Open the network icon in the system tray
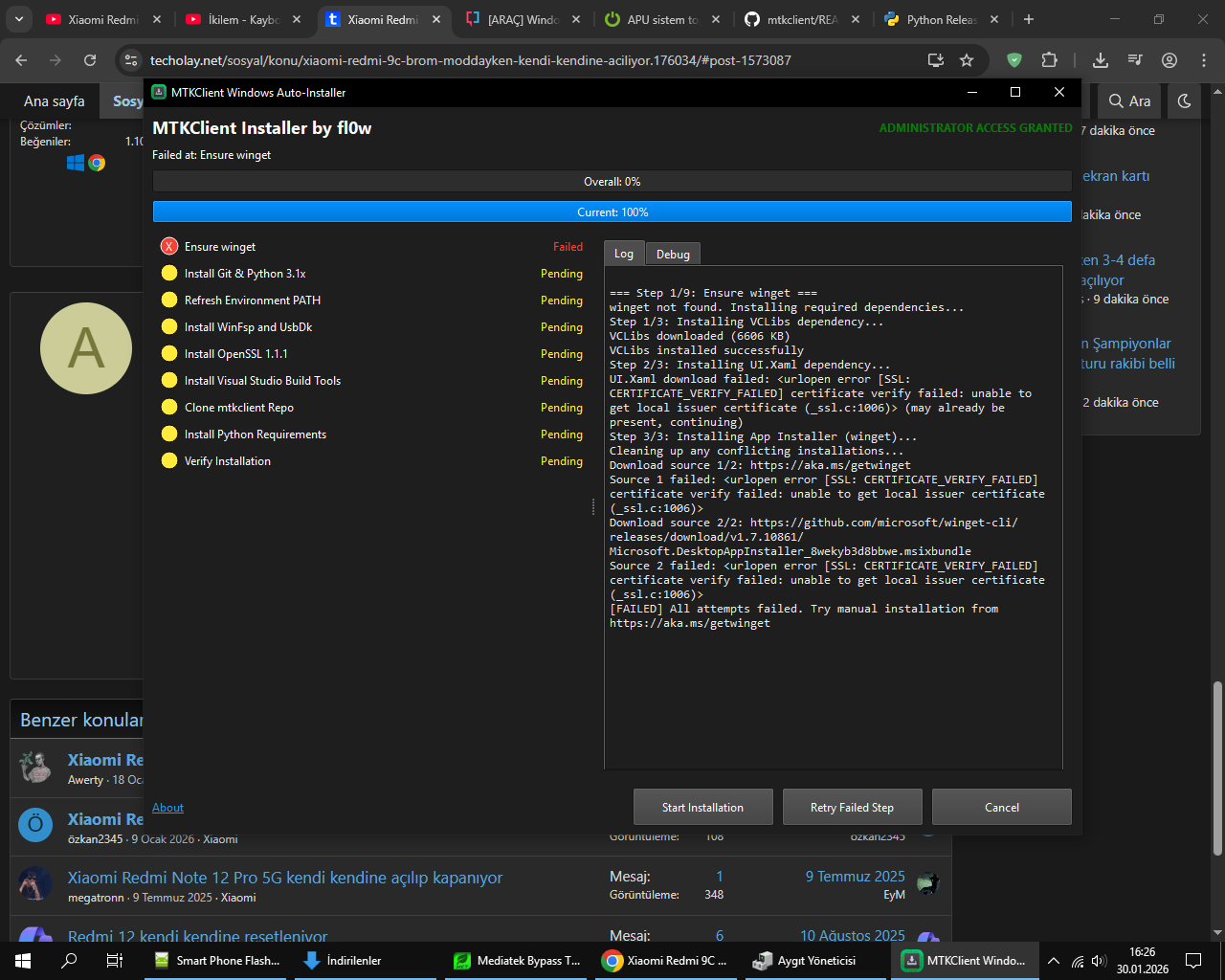 coord(1078,961)
